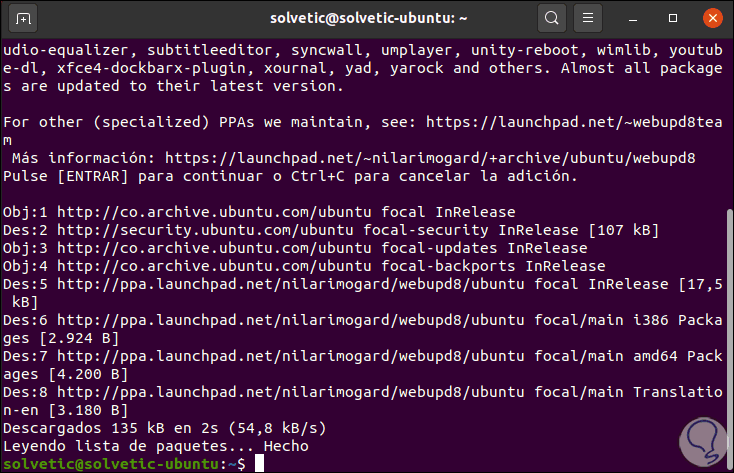734x473 pixels.
Task: Click the green prompt solvetic@solvetic-ubuntu
Action: click(110, 464)
